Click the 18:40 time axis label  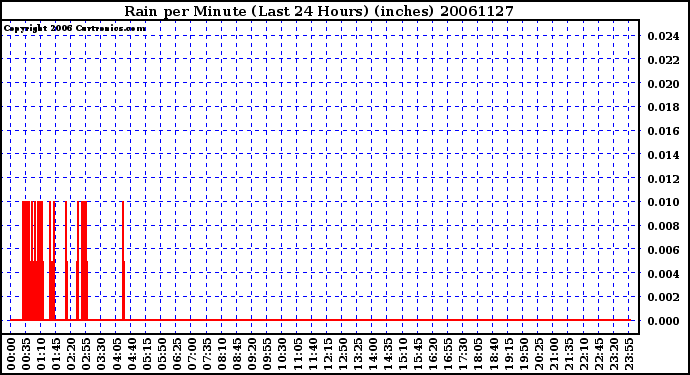[x=493, y=354]
